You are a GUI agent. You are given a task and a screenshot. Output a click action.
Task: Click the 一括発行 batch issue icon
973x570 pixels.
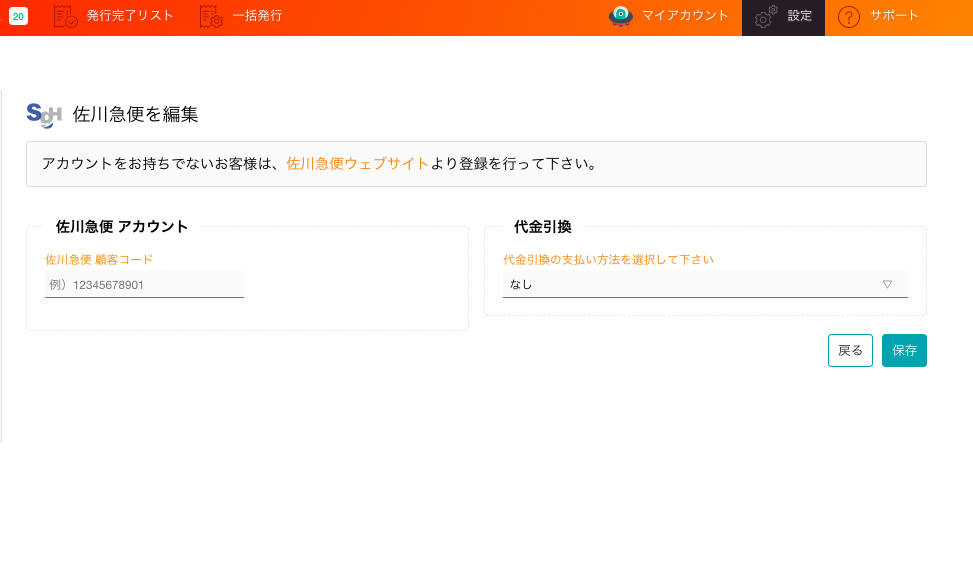click(211, 16)
